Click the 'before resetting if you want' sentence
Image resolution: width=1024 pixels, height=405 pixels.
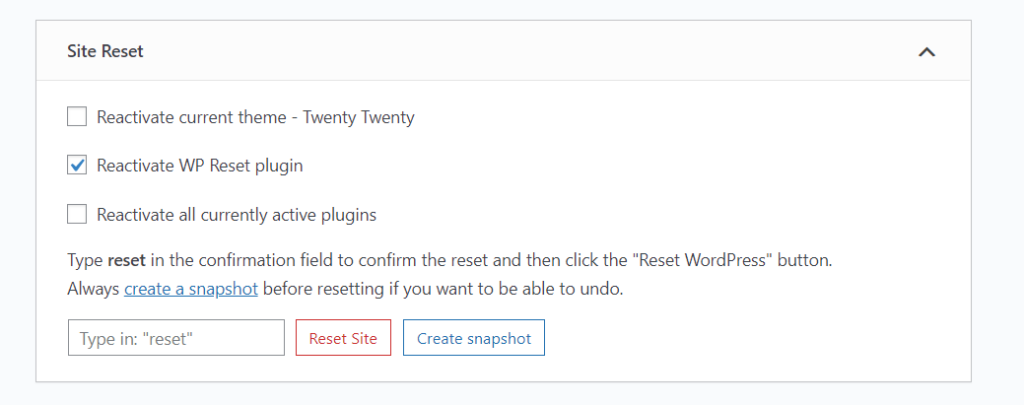[359, 289]
